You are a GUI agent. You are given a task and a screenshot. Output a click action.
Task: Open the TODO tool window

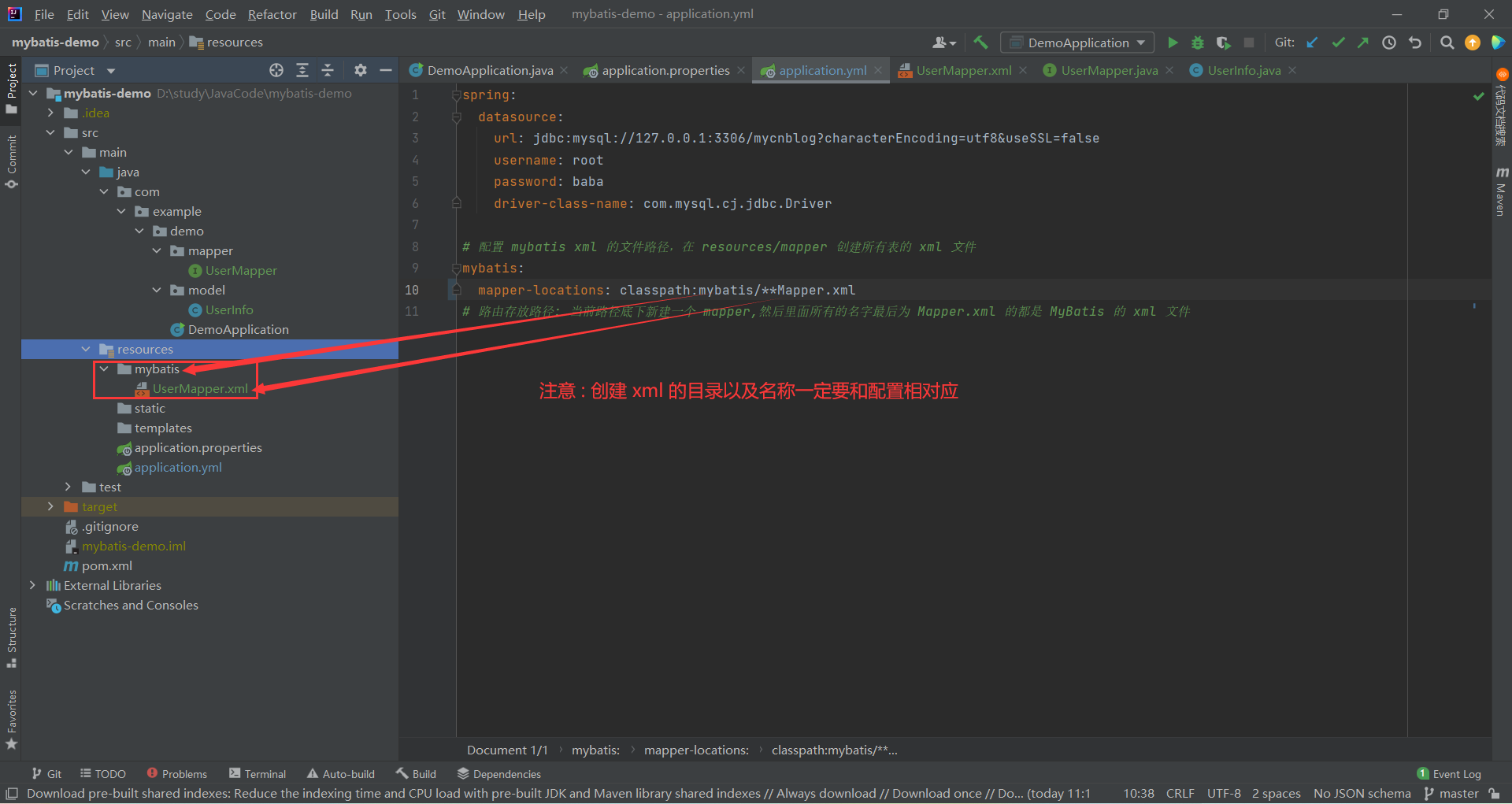click(103, 774)
